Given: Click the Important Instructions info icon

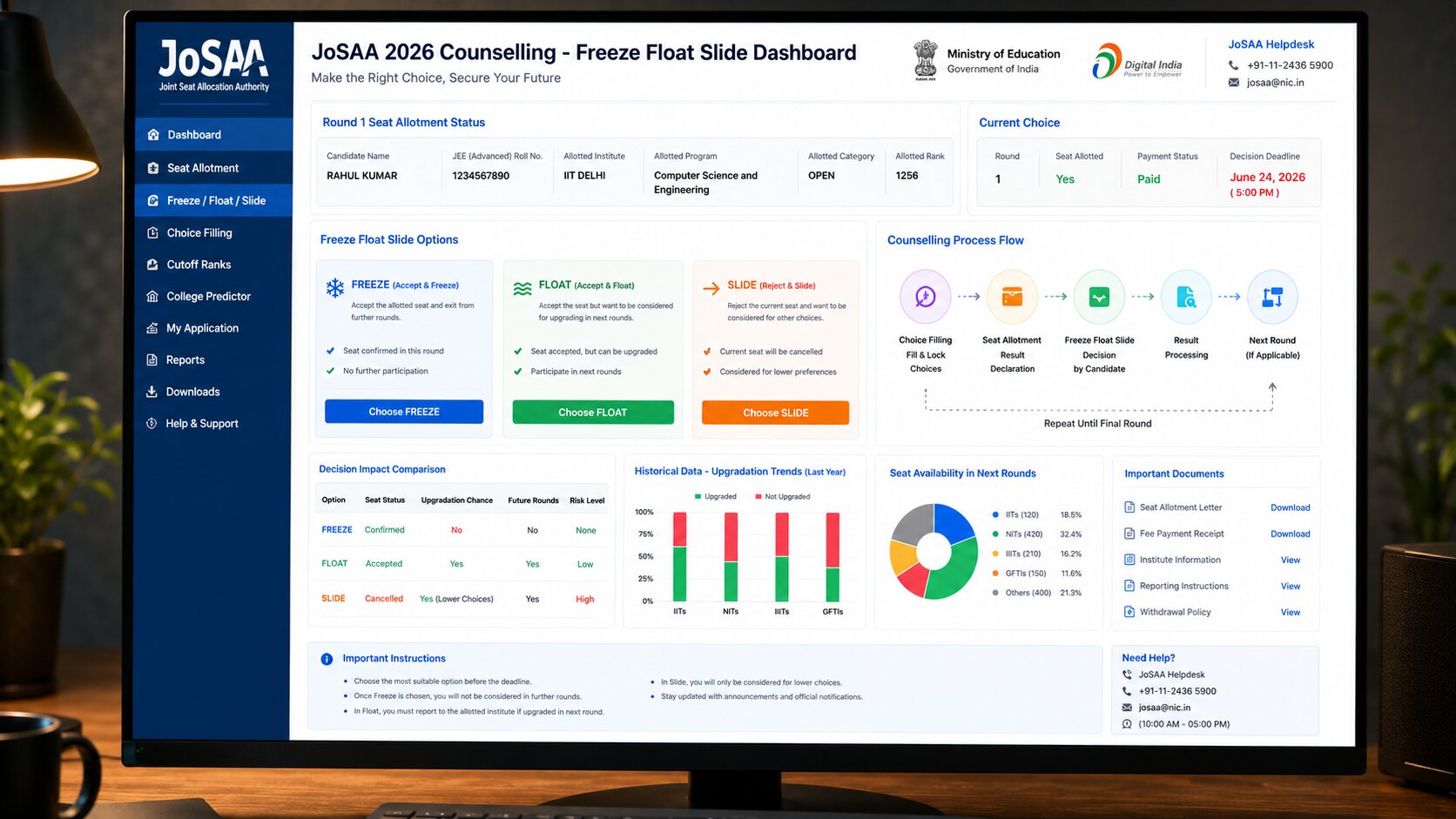Looking at the screenshot, I should (327, 659).
